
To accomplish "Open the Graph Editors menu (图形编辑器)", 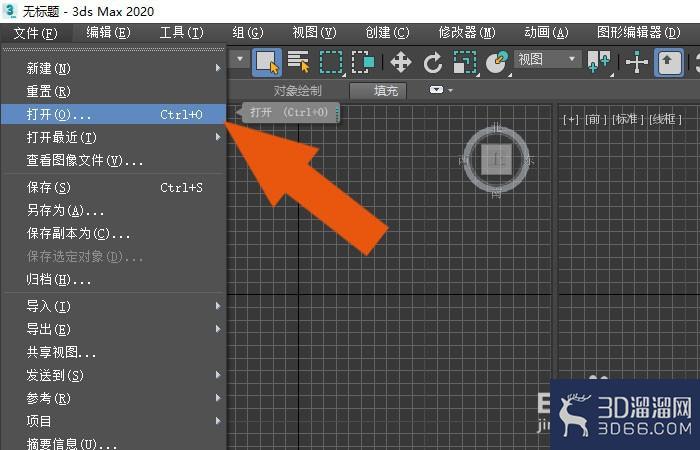I will (x=638, y=33).
